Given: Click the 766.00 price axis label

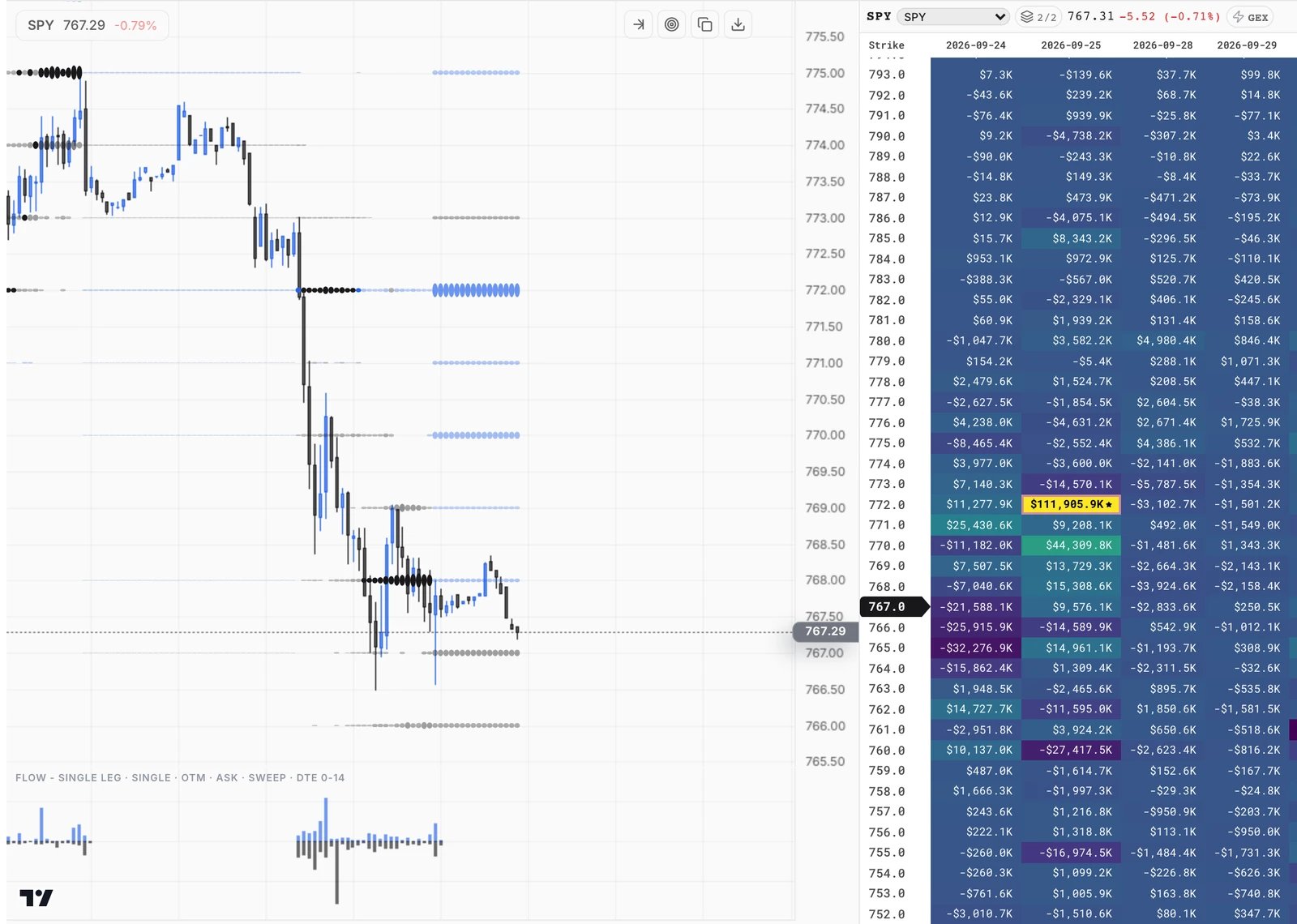Looking at the screenshot, I should (825, 726).
